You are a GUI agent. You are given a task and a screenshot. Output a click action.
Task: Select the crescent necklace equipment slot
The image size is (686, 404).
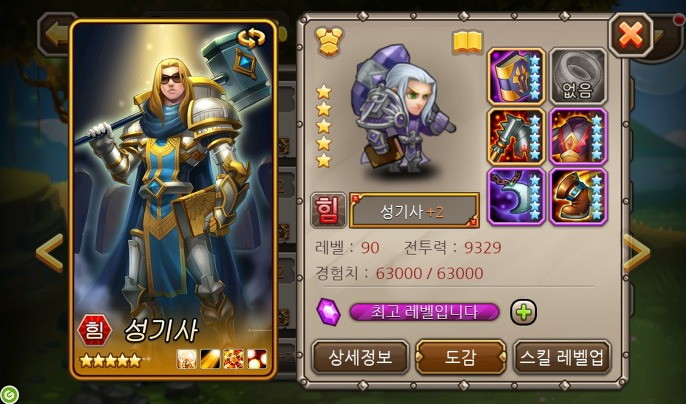click(517, 197)
